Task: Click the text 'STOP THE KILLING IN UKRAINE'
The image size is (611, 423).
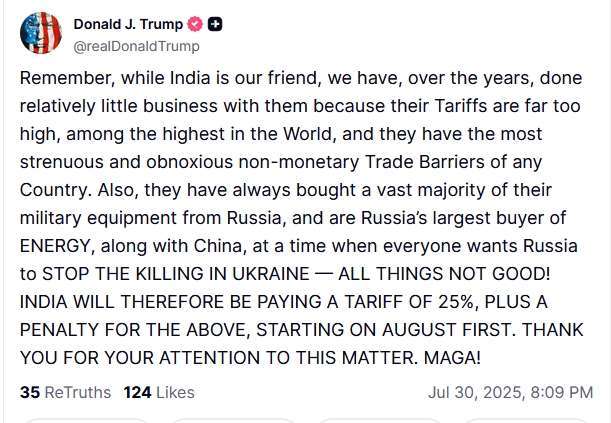Action: (176, 274)
